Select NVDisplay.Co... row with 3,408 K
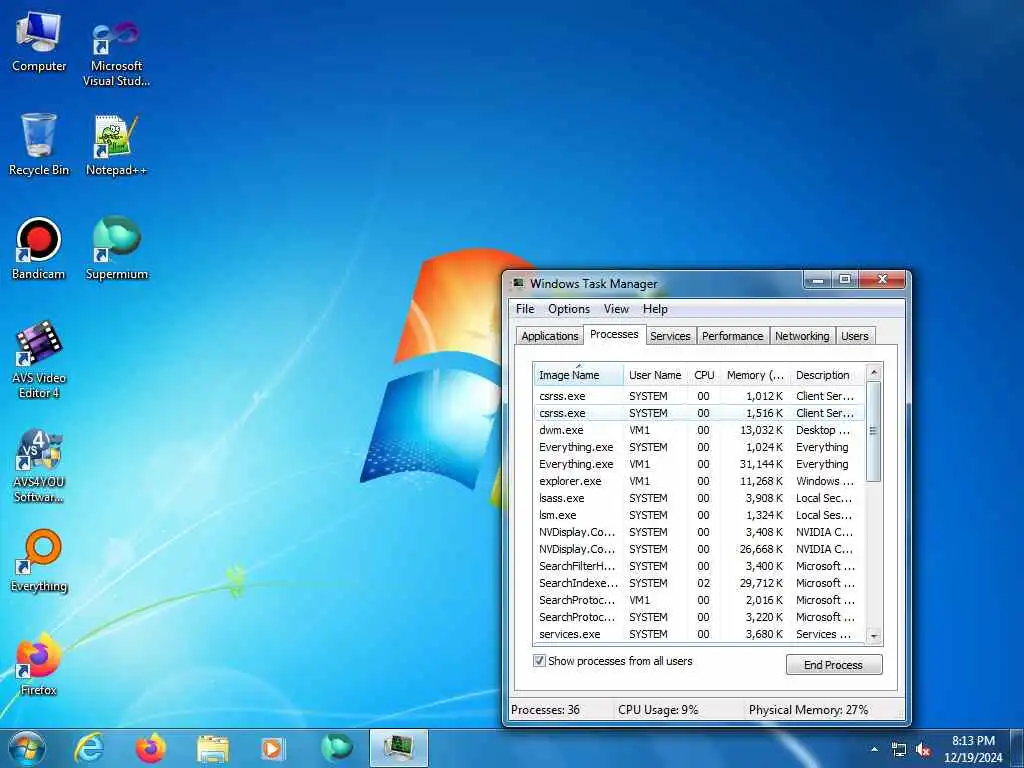This screenshot has height=768, width=1024. pos(699,532)
